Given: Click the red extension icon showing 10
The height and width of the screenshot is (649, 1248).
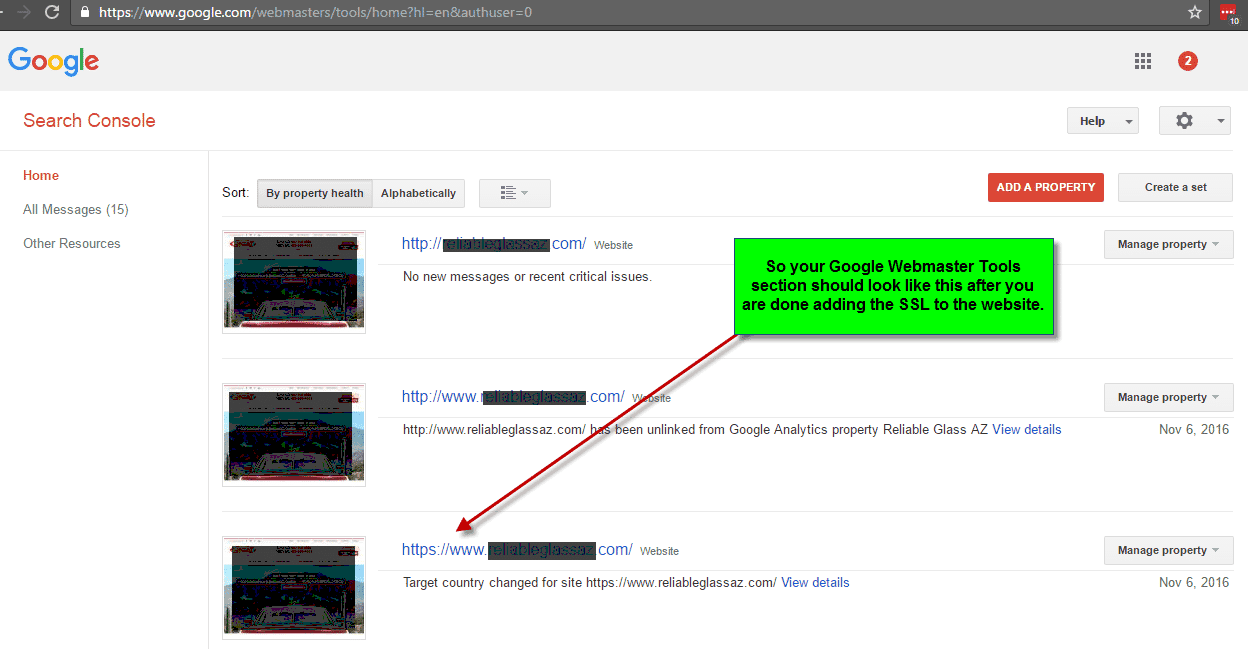Looking at the screenshot, I should click(x=1228, y=13).
